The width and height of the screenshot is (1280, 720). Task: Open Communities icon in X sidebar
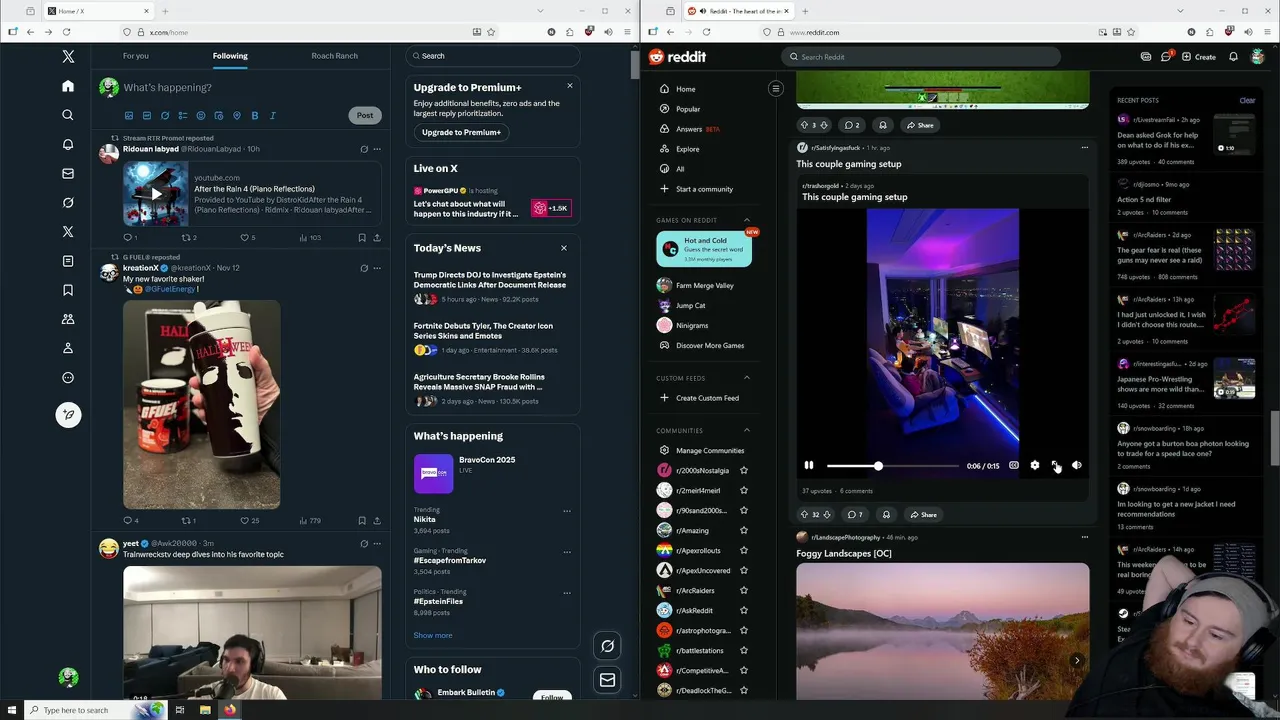pyautogui.click(x=68, y=319)
